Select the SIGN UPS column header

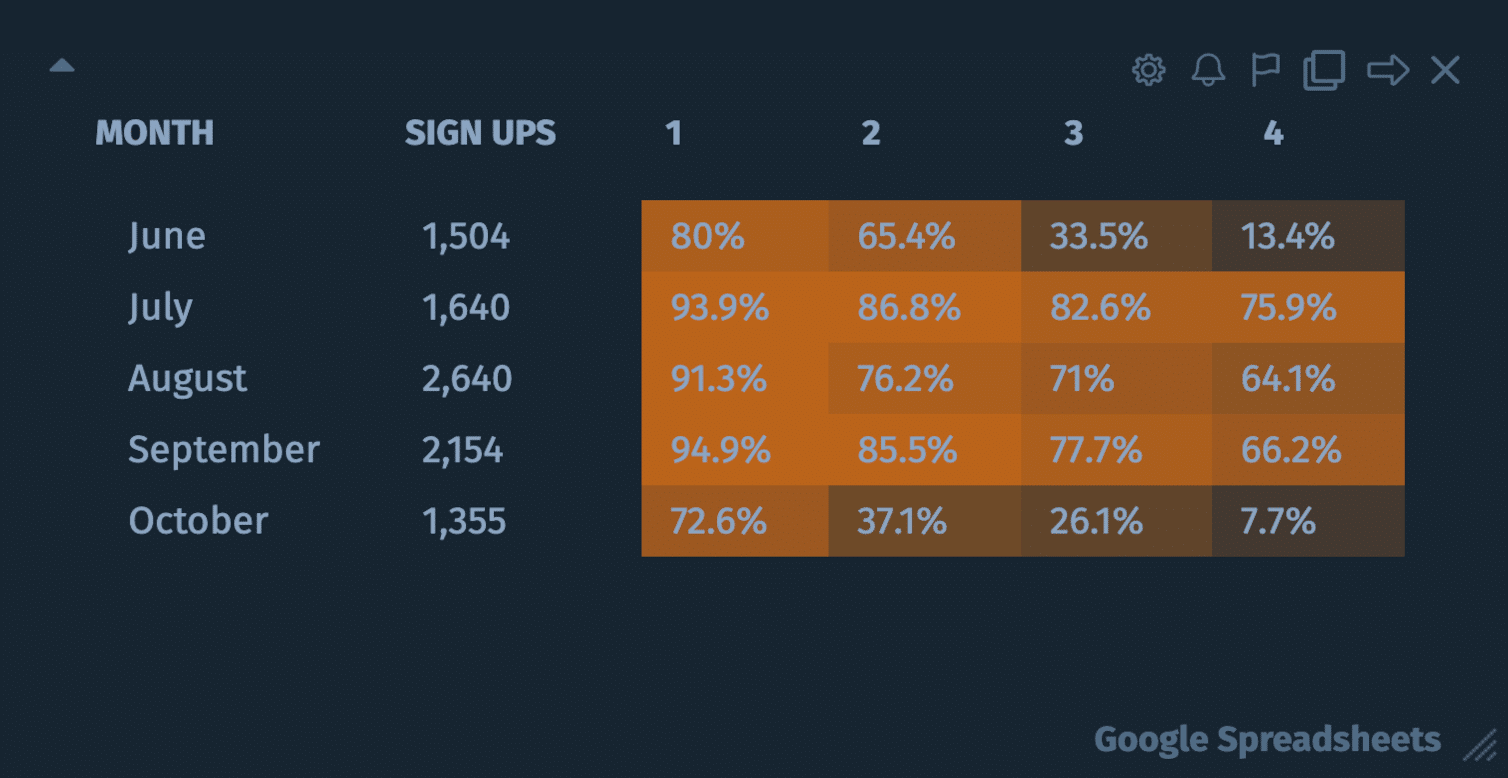480,133
